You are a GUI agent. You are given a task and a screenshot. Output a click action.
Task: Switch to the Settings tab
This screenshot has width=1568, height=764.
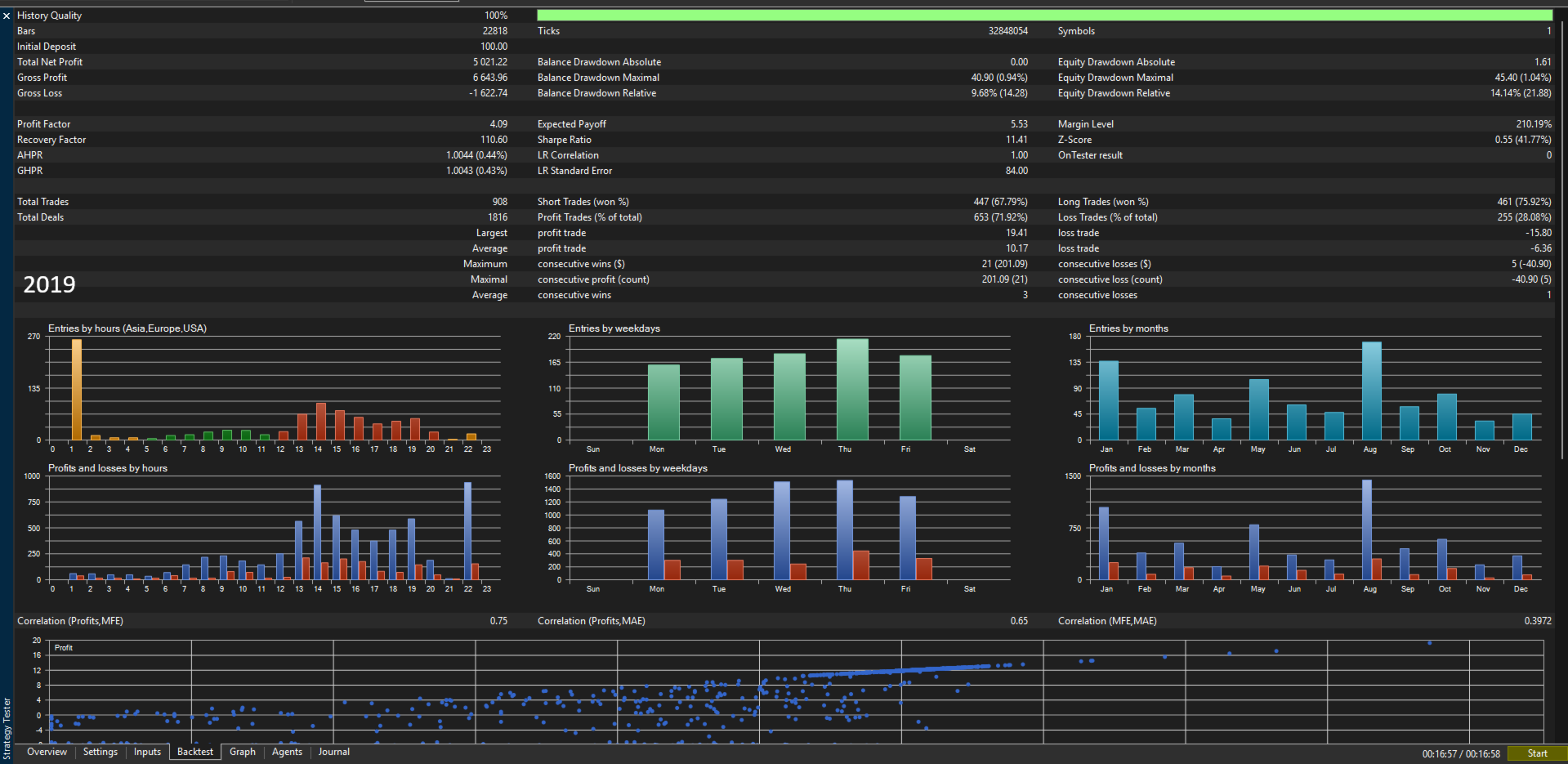(101, 752)
